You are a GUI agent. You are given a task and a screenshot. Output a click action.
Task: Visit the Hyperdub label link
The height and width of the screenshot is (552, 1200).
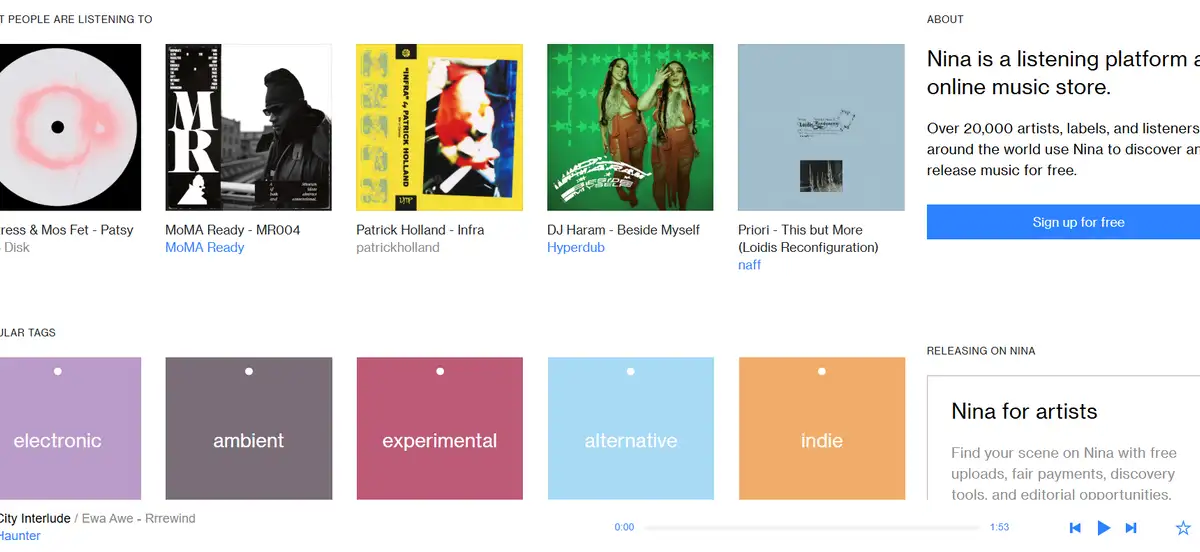(577, 247)
